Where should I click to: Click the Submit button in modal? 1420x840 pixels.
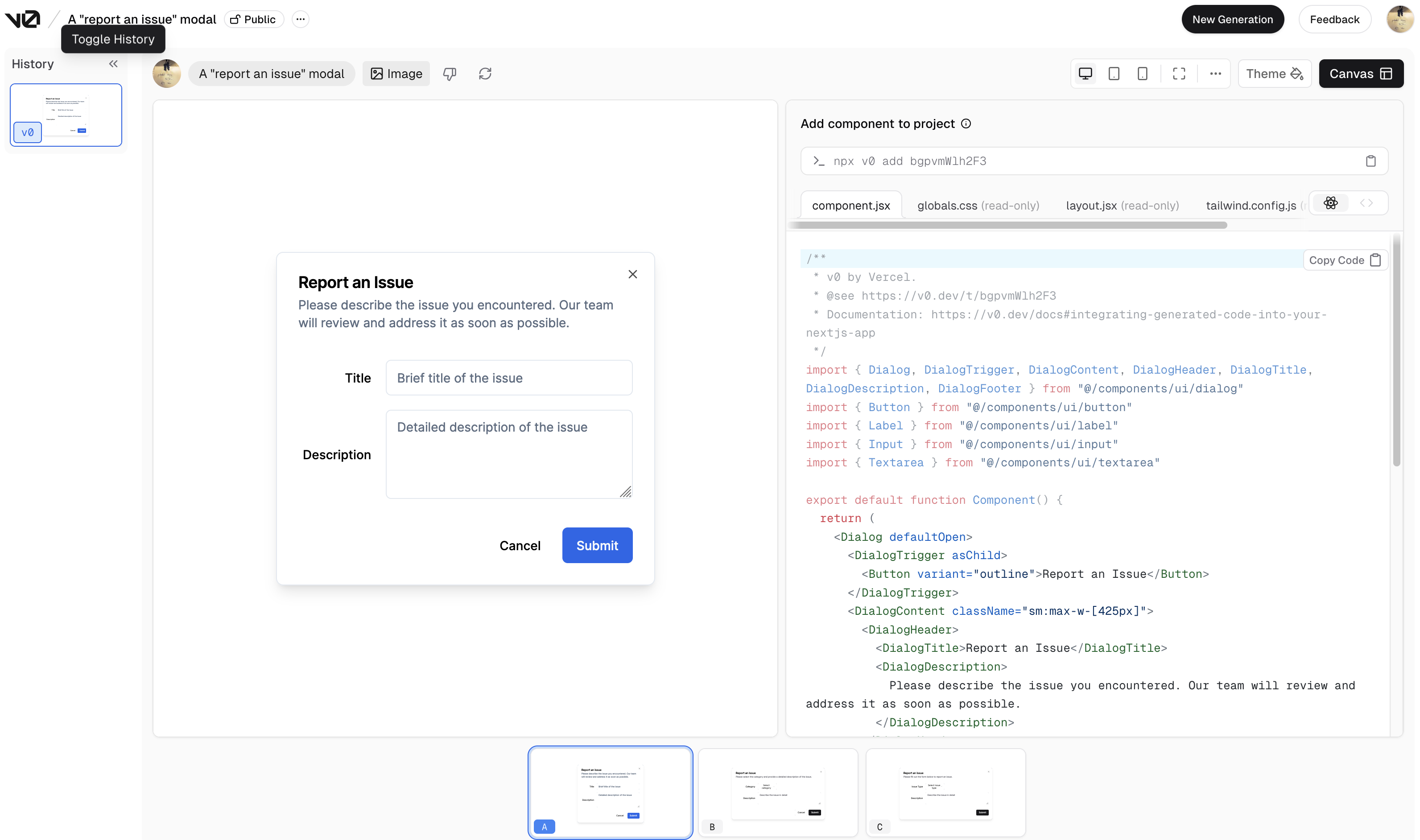[x=597, y=545]
